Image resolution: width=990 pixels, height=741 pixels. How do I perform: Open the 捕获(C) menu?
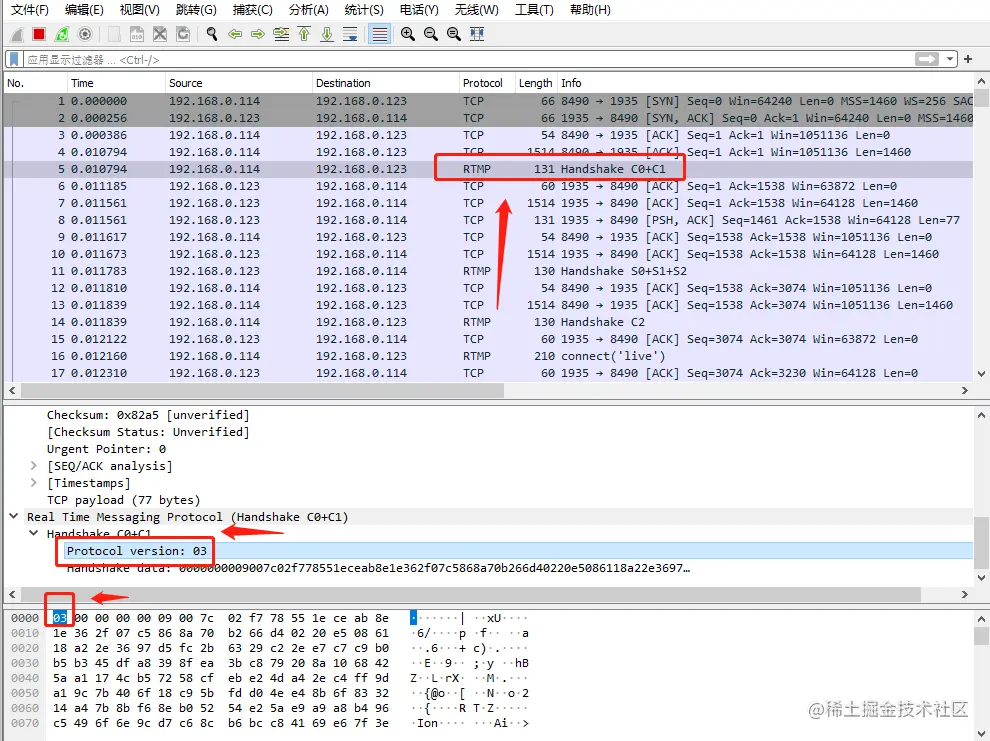click(x=253, y=9)
